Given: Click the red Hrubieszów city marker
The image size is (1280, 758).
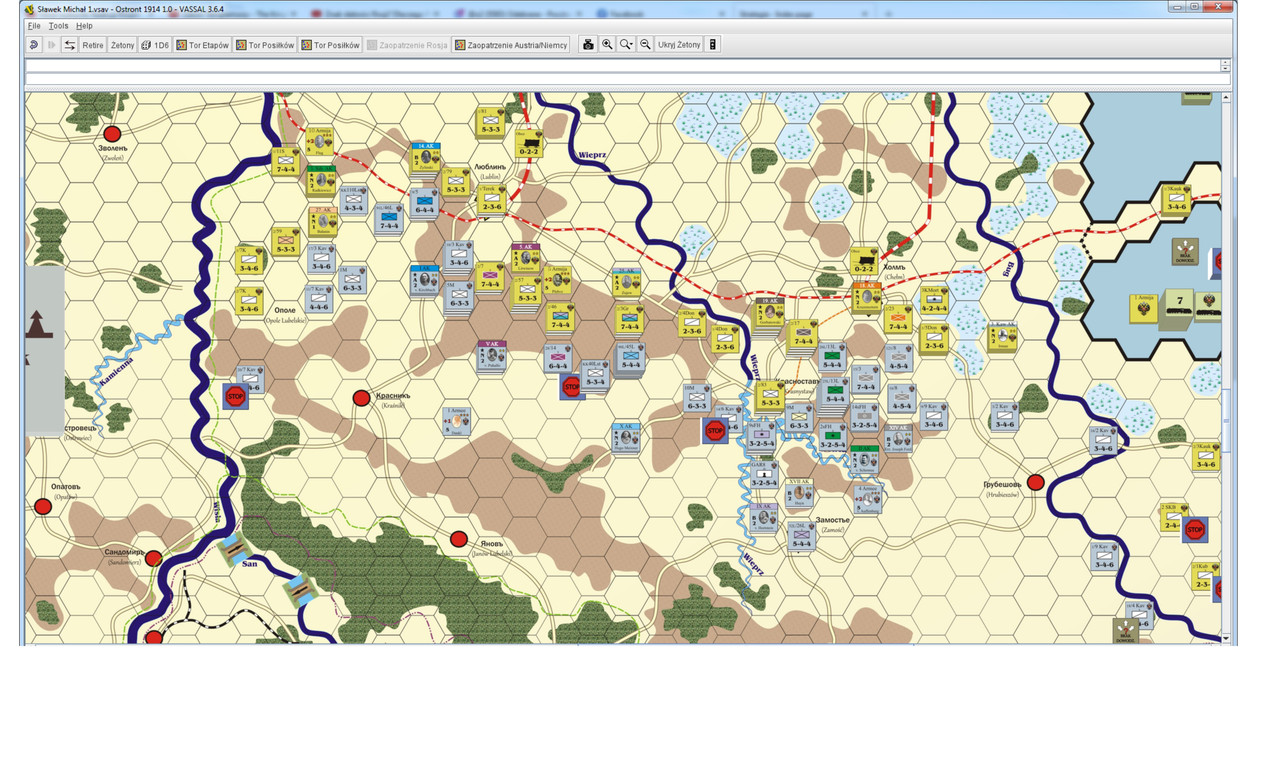Looking at the screenshot, I should [1036, 482].
